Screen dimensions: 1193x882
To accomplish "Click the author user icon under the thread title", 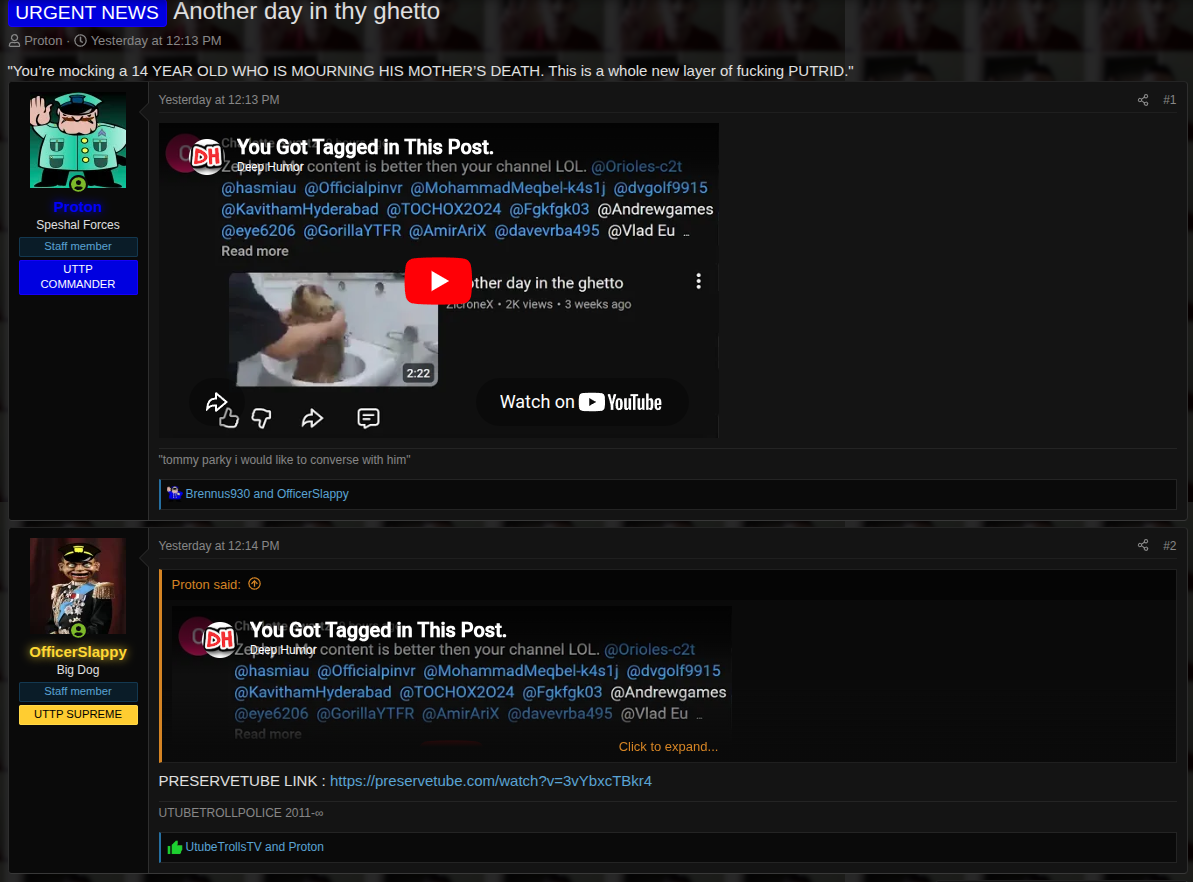I will (14, 41).
